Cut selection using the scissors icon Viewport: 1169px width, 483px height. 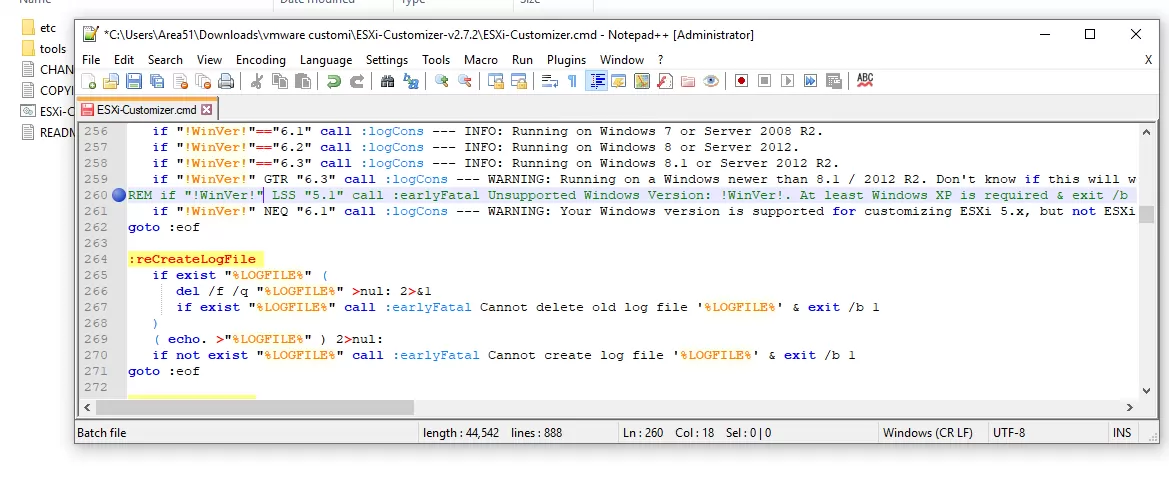pyautogui.click(x=256, y=81)
